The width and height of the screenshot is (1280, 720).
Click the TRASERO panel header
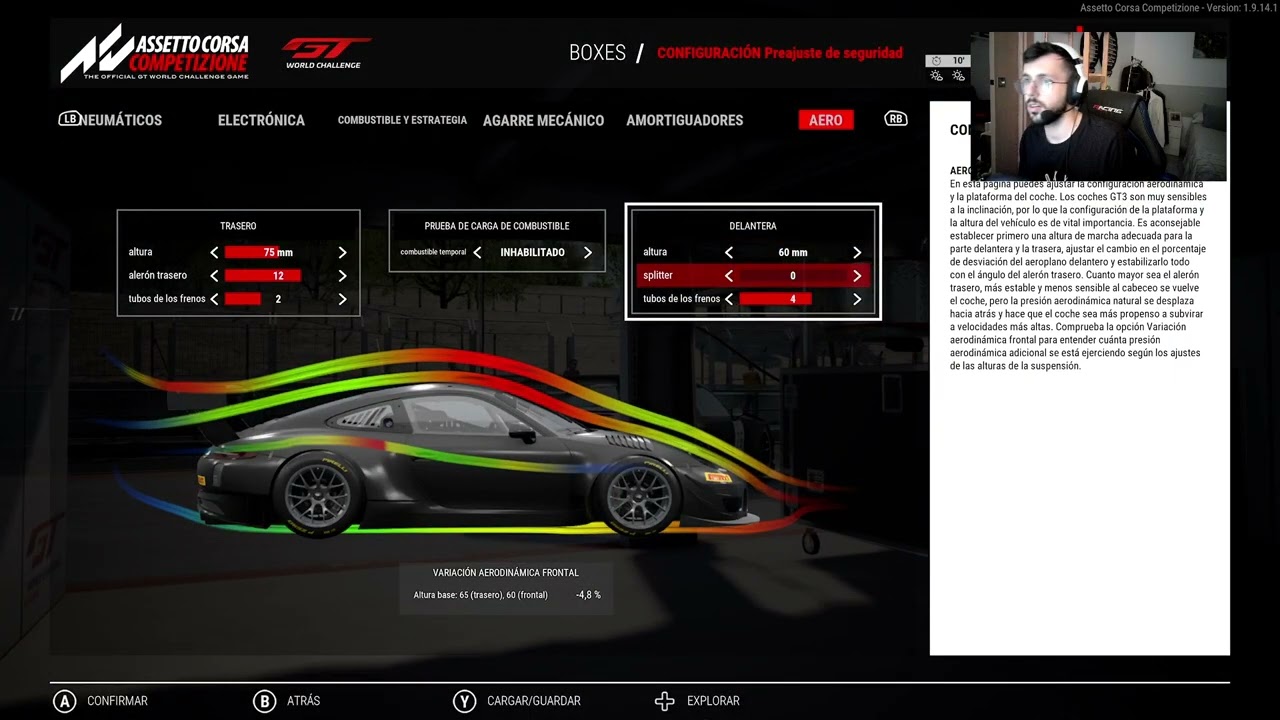pos(238,227)
